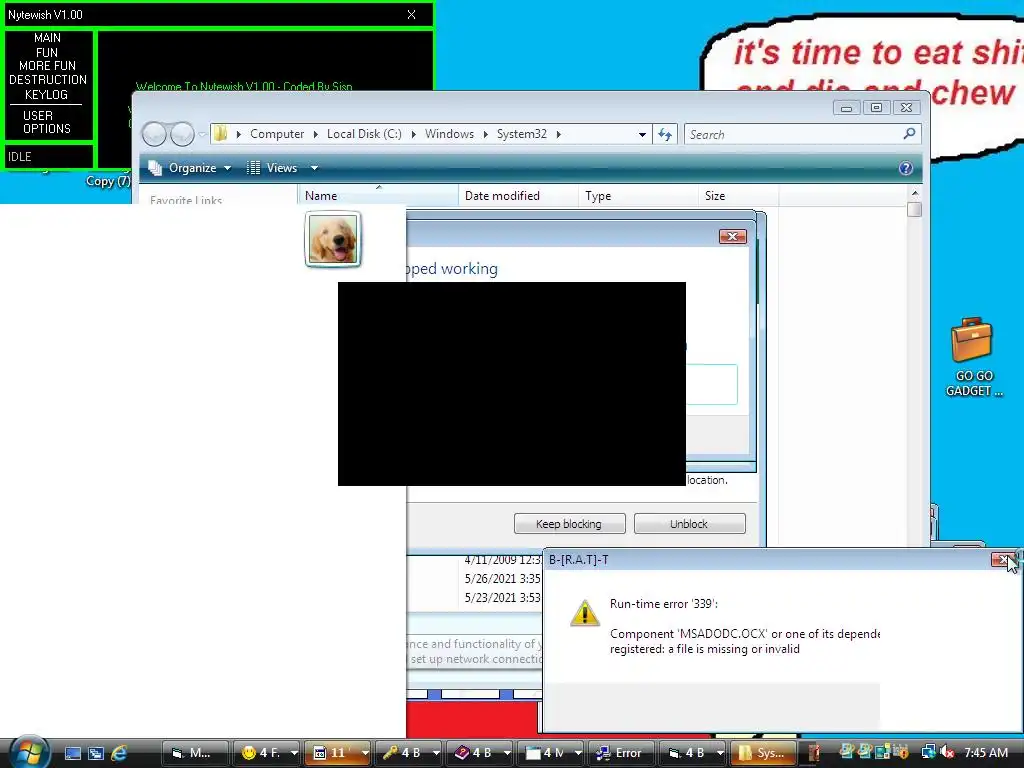Screen dimensions: 1024x768
Task: Click the Unblock button
Action: (x=689, y=524)
